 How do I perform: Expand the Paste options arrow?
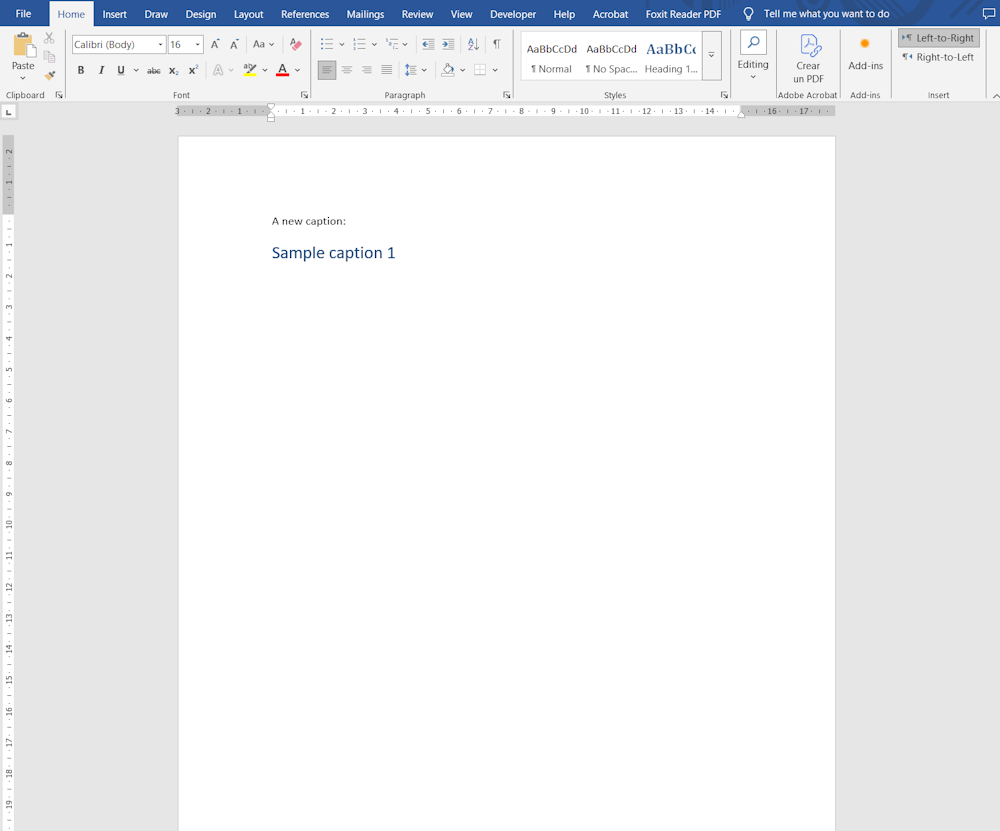pos(23,78)
